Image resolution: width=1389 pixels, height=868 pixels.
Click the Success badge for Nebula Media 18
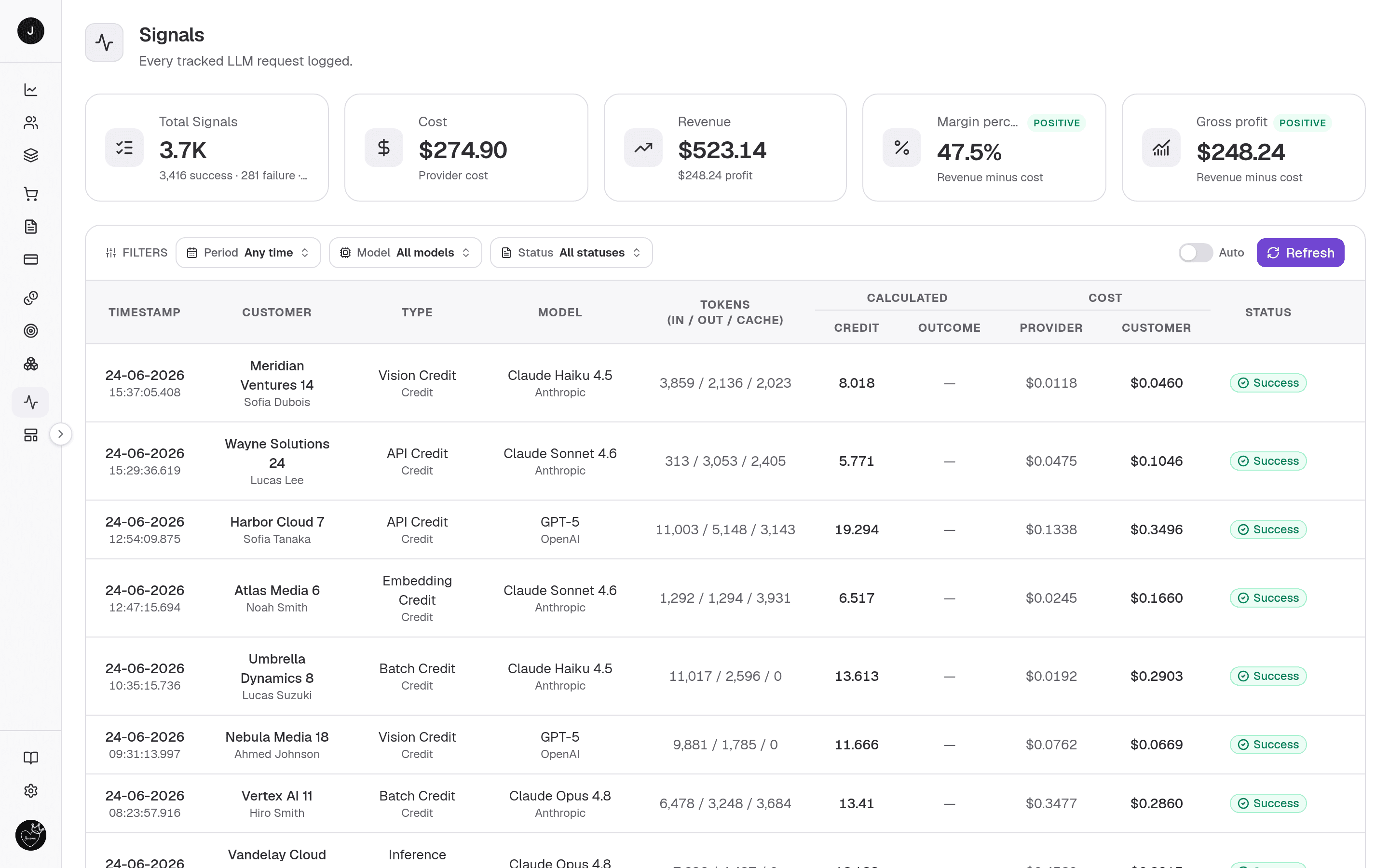[1268, 745]
